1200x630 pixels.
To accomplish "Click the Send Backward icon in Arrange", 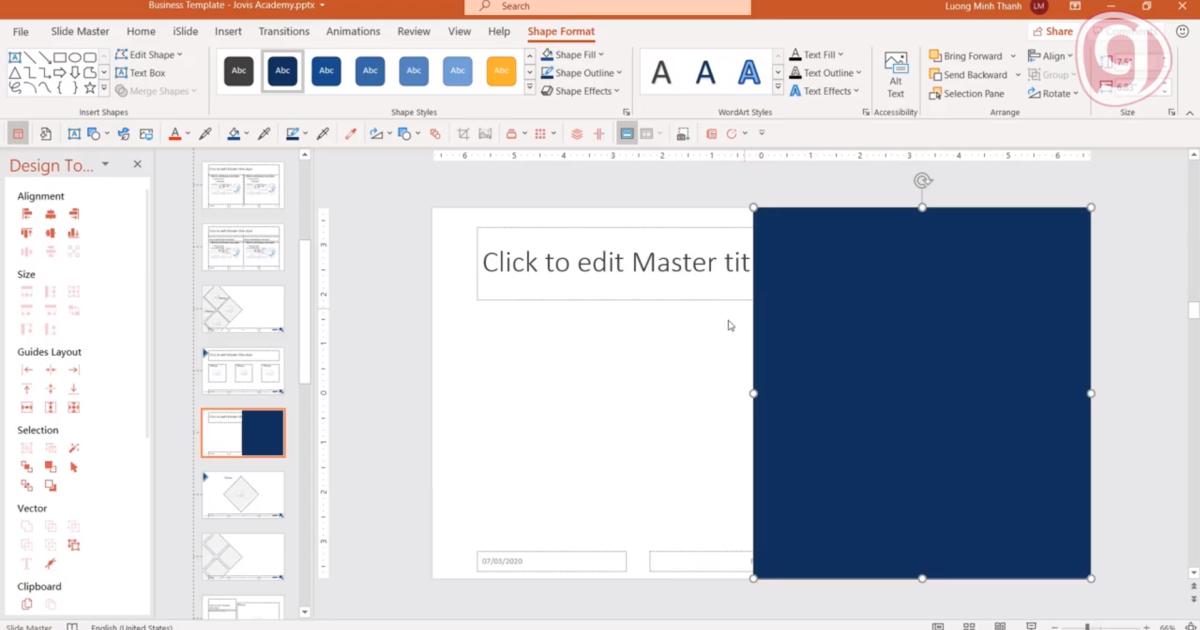I will (932, 74).
